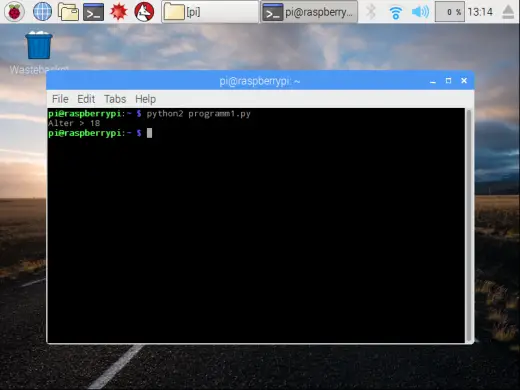Image resolution: width=520 pixels, height=390 pixels.
Task: Open the Wi-Fi network menu
Action: 396,12
